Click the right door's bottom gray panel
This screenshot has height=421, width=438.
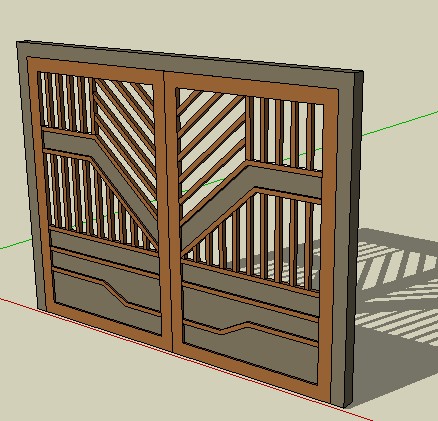(250, 352)
